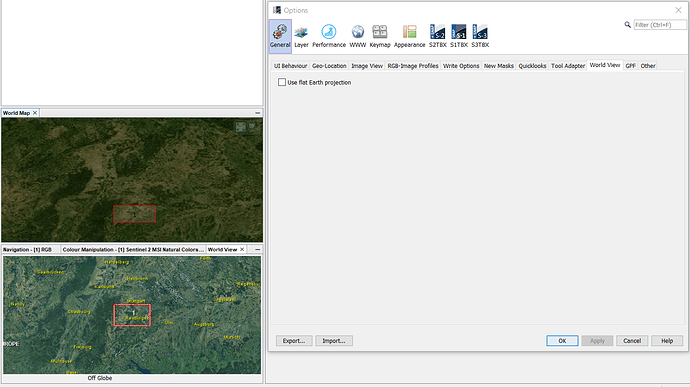Screen dimensions: 690x387
Task: Click the Apply button
Action: (x=597, y=341)
